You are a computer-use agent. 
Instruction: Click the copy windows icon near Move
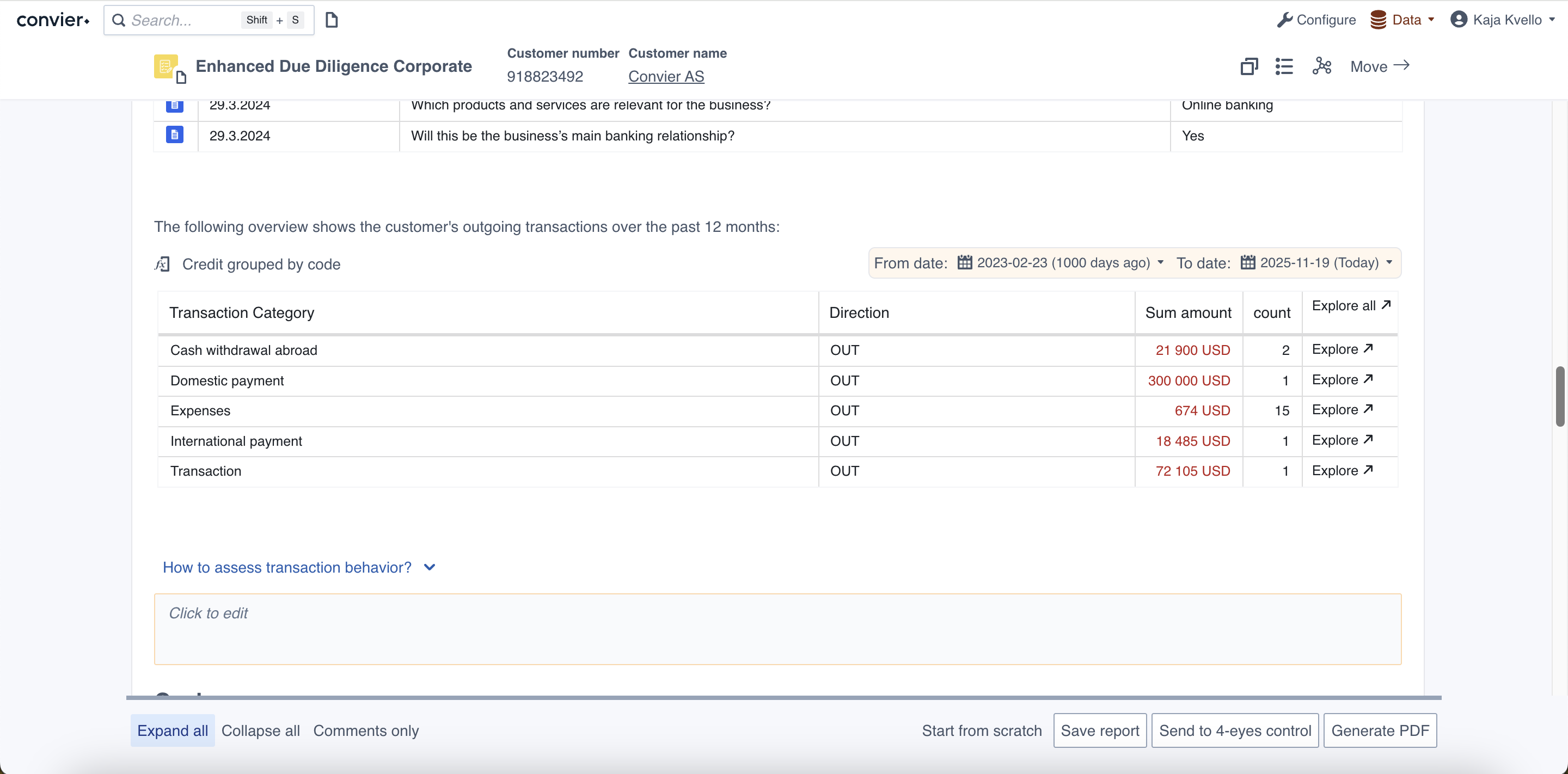1248,66
